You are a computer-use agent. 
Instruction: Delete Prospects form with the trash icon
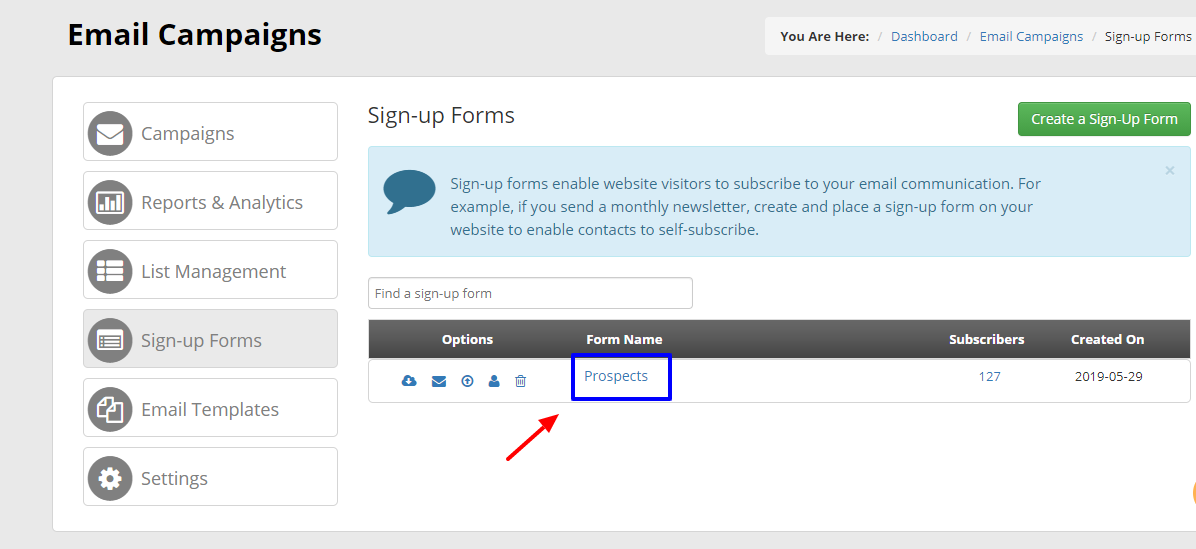pyautogui.click(x=520, y=380)
